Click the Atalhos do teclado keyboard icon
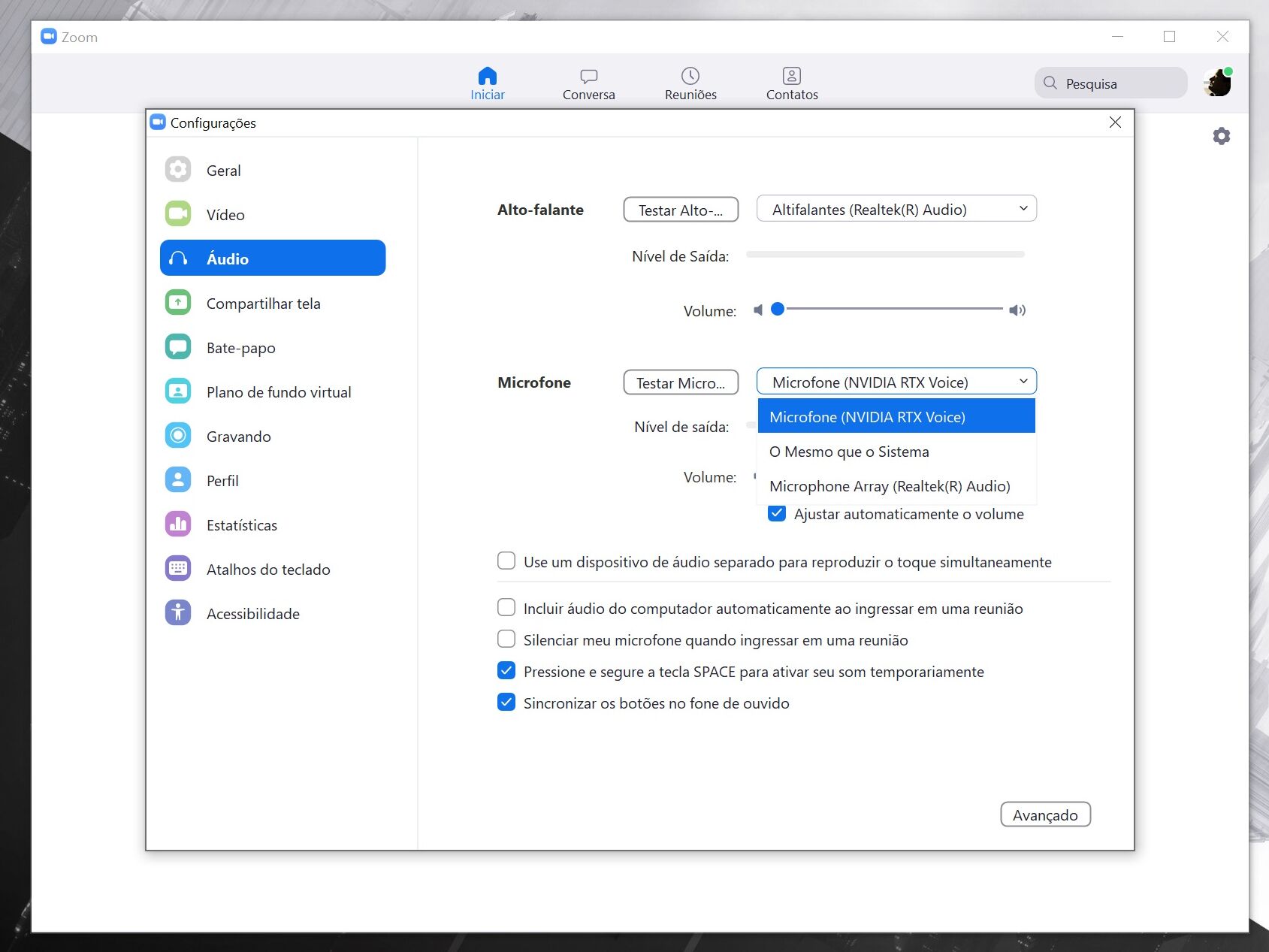The image size is (1269, 952). [x=178, y=569]
